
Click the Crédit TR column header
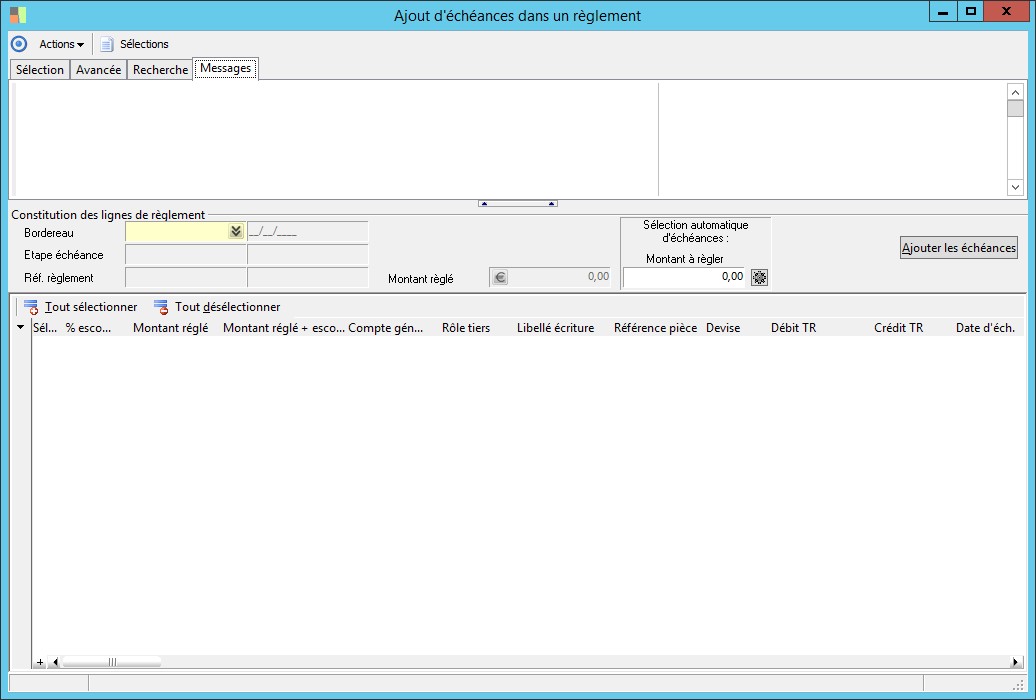898,328
